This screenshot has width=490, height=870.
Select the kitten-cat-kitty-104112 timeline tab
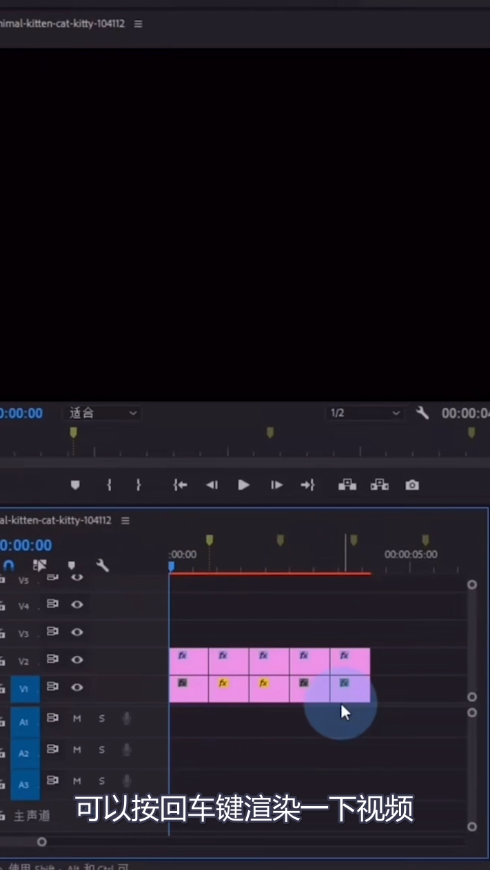coord(55,520)
